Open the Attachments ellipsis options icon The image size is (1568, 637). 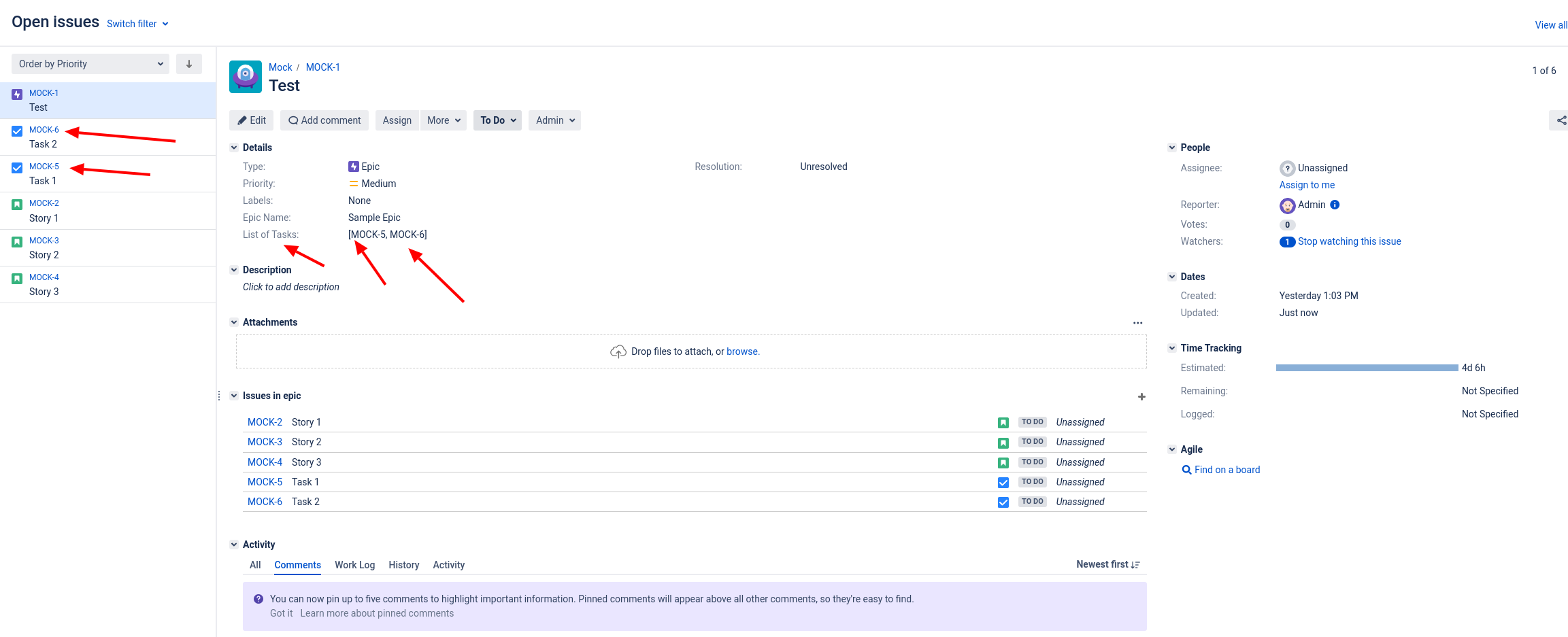click(x=1137, y=323)
